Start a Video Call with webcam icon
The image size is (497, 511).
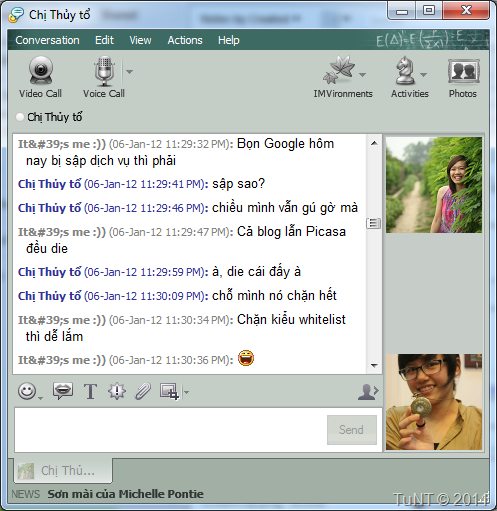point(40,77)
